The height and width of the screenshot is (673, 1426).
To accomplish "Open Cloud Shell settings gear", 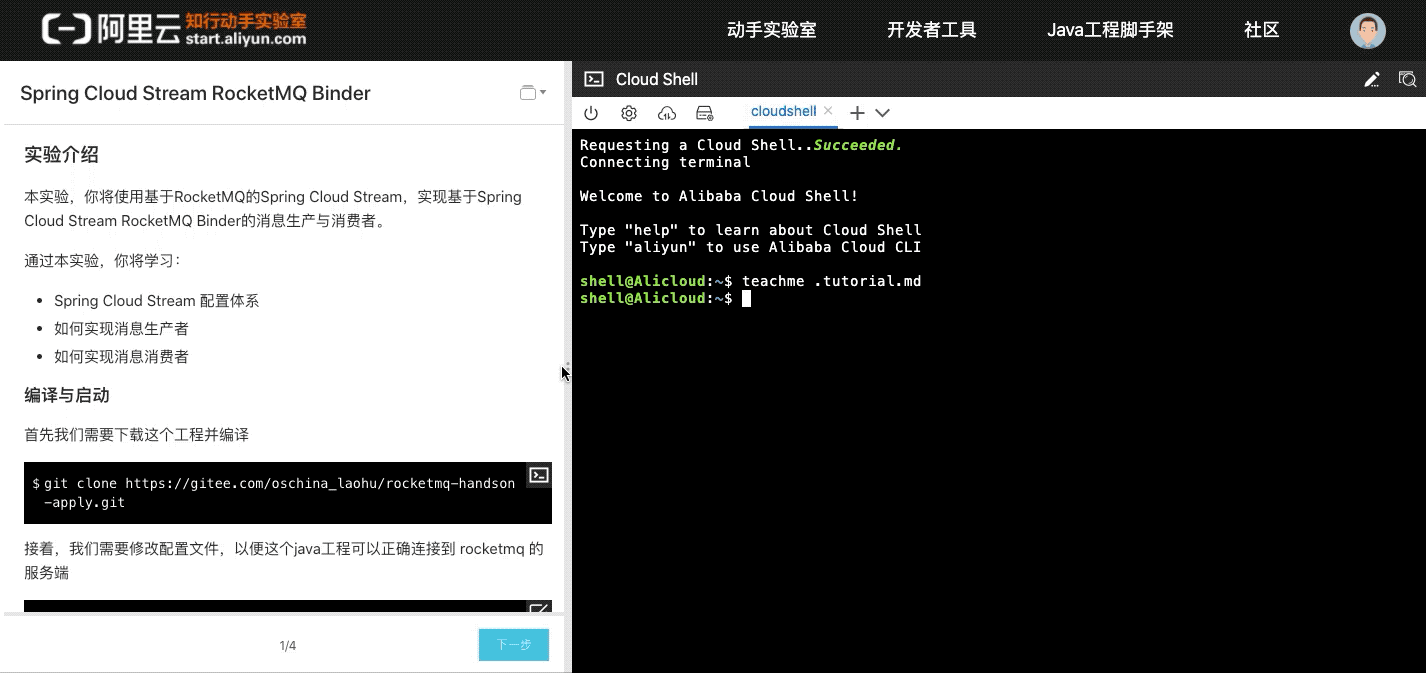I will [x=629, y=113].
